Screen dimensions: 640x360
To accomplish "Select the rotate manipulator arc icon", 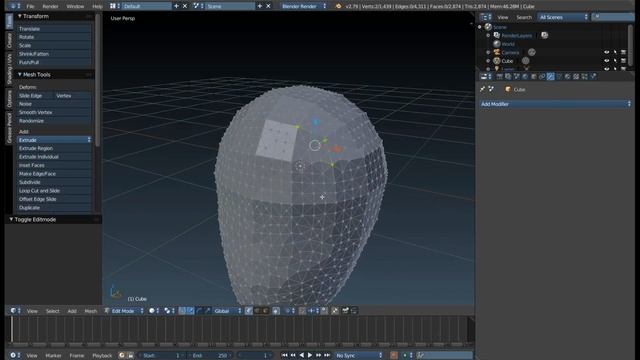I will point(199,311).
